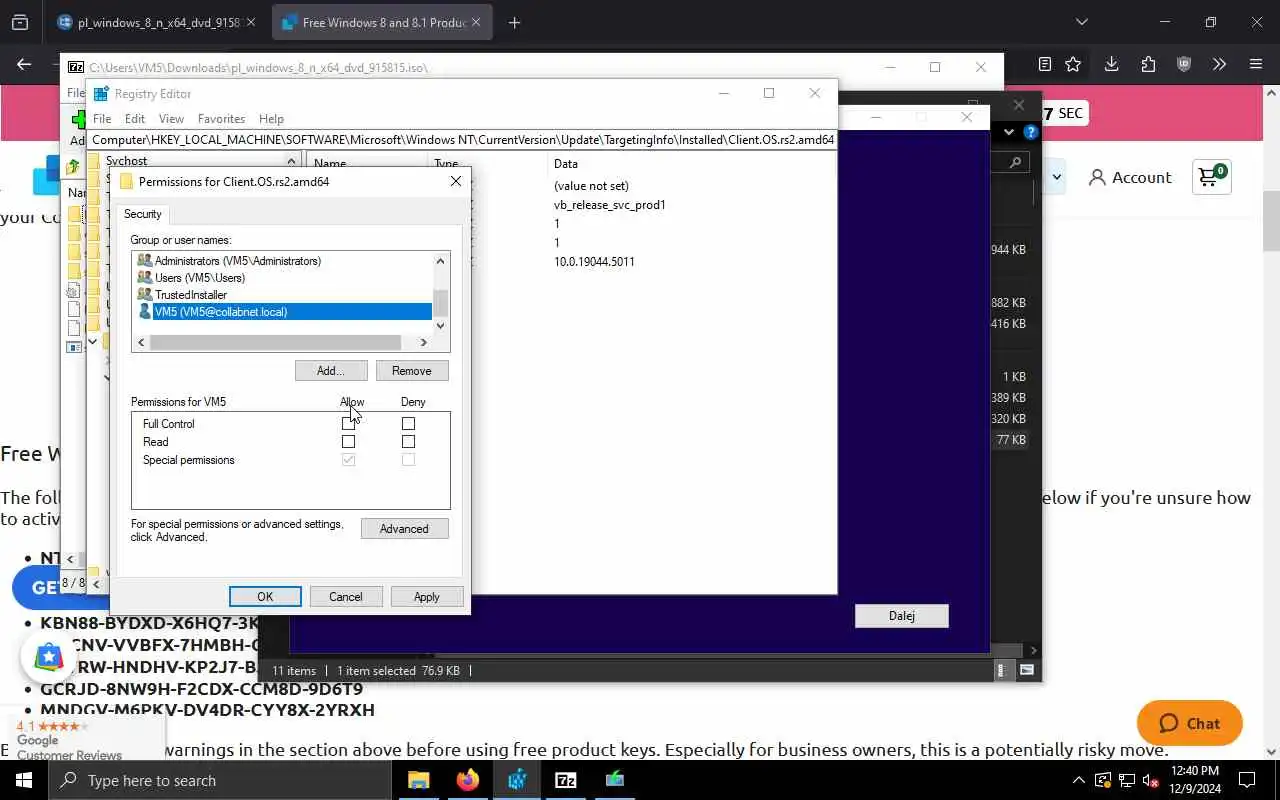The image size is (1280, 800).
Task: Click Add... button in Permissions dialog
Action: coord(331,370)
